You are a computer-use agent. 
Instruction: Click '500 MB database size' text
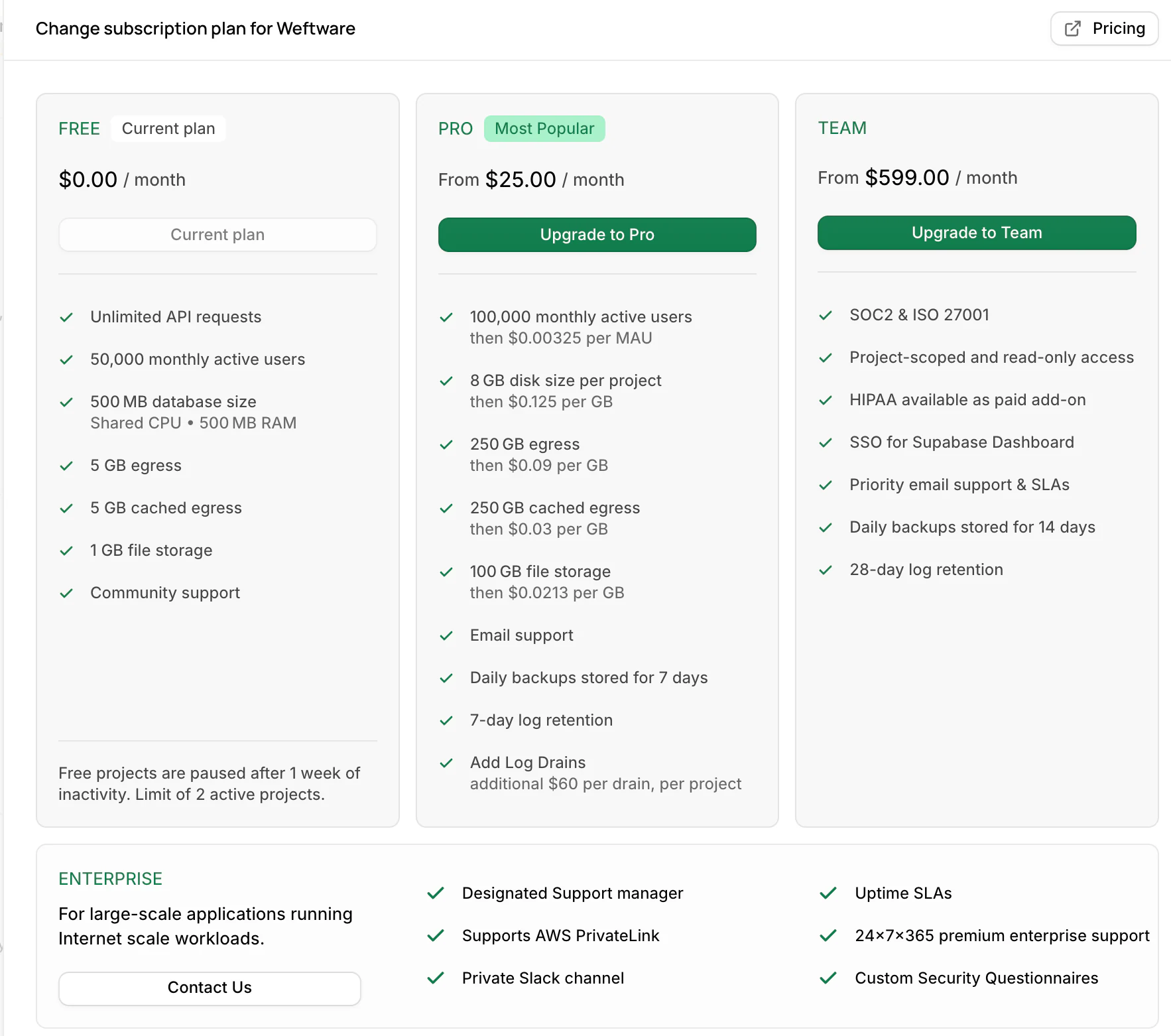(173, 402)
